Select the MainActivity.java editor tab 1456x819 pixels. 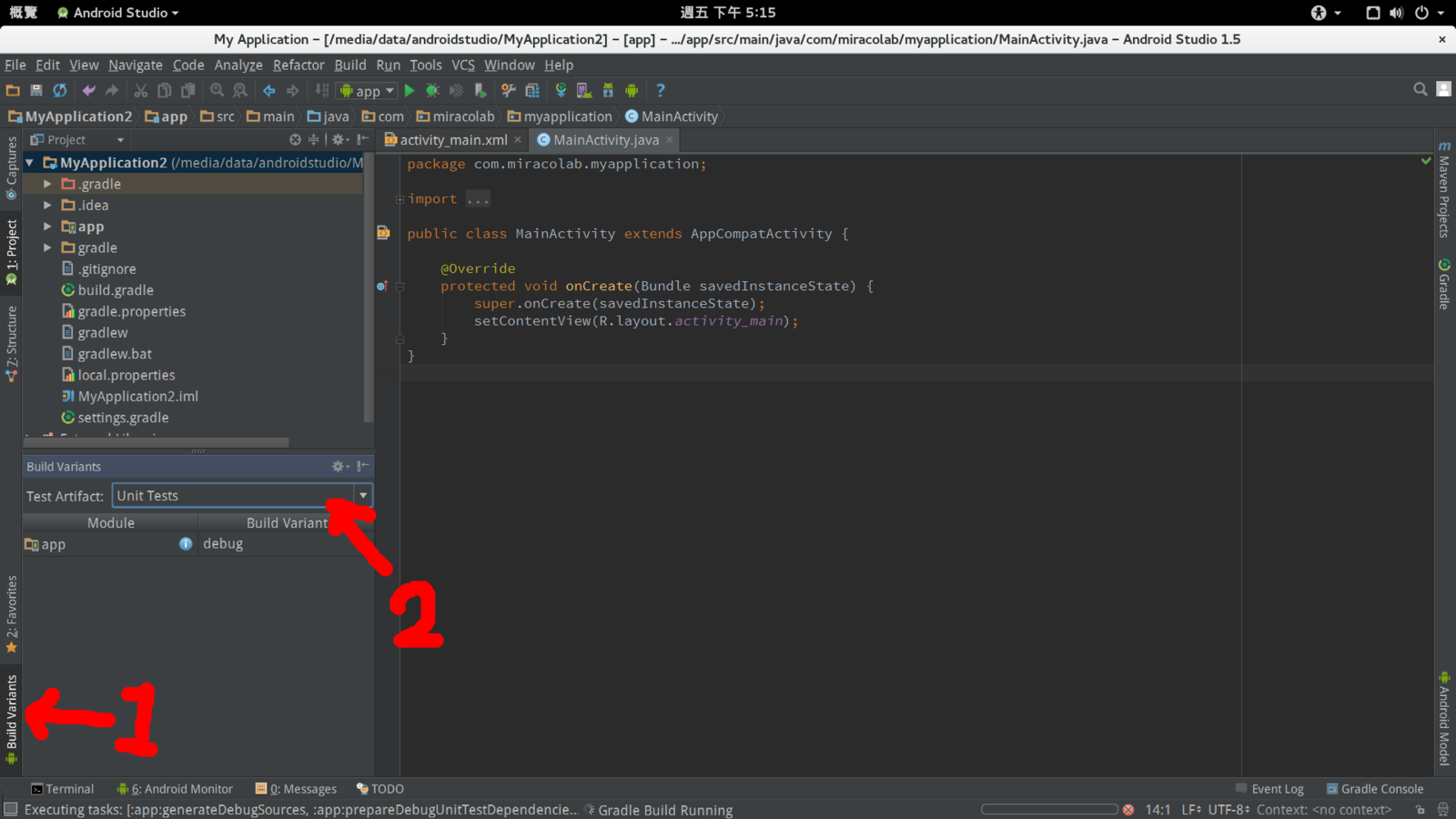[606, 139]
